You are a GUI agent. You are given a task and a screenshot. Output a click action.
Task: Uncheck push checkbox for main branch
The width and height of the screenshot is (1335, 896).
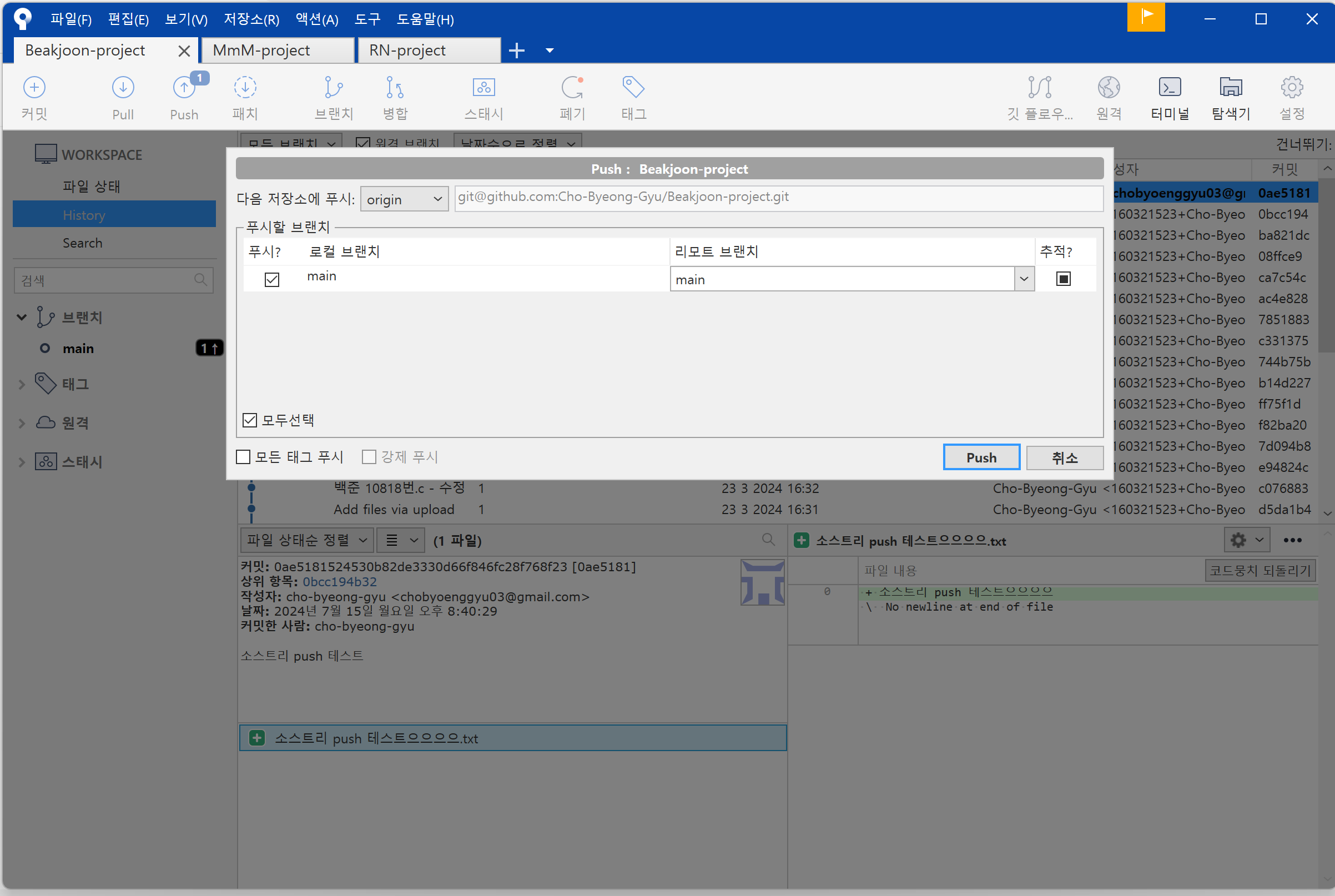[x=272, y=279]
